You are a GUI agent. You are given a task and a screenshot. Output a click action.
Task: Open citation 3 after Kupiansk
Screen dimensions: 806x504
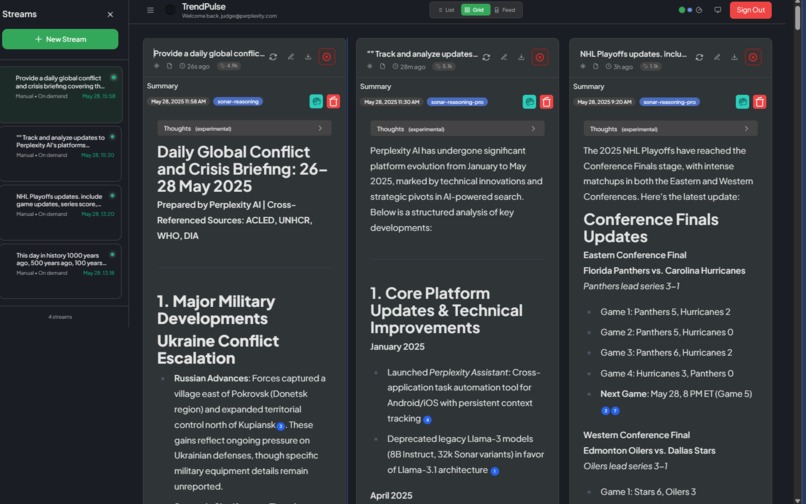click(x=281, y=426)
